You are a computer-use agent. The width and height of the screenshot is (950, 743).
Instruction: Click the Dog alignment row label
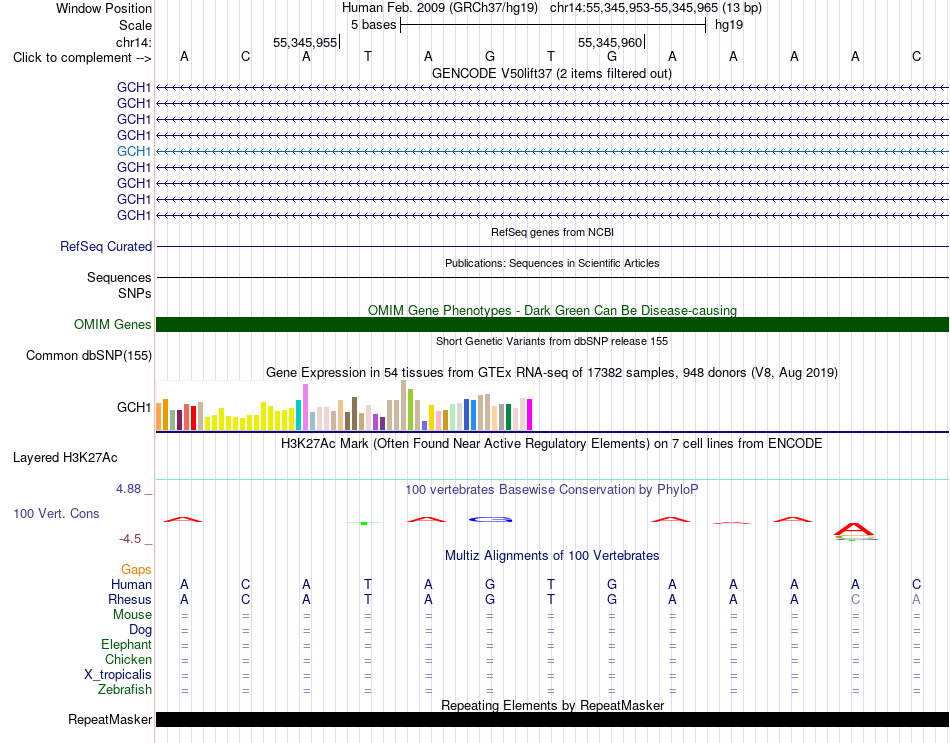click(x=140, y=630)
